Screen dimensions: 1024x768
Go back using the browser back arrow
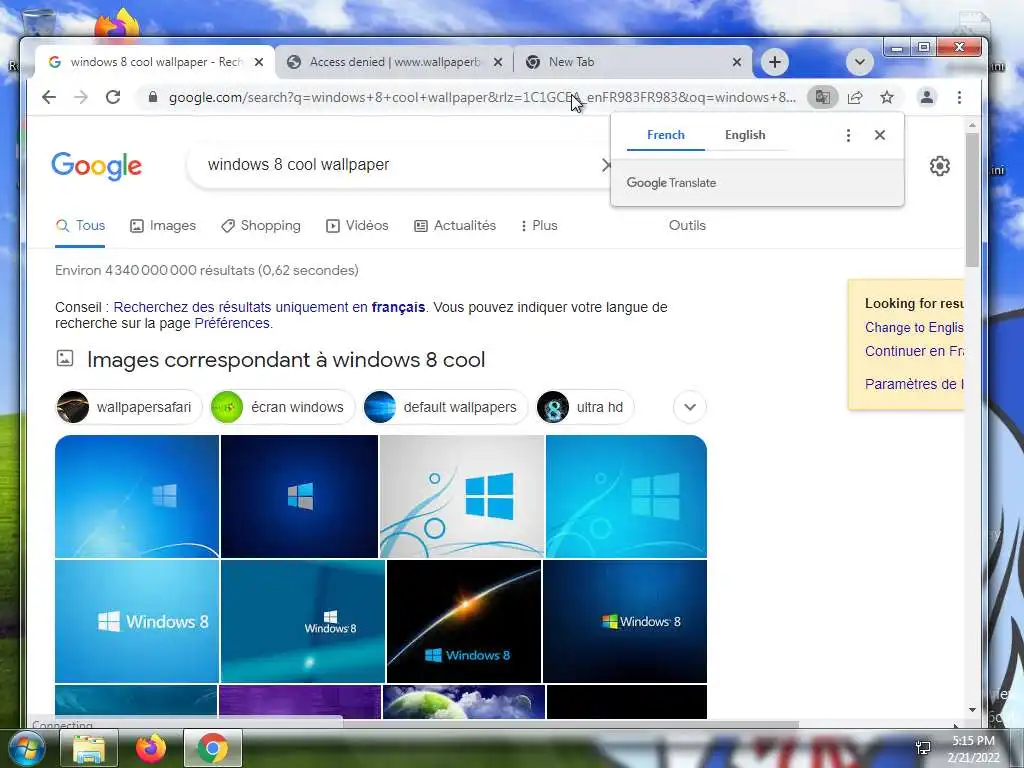point(49,97)
